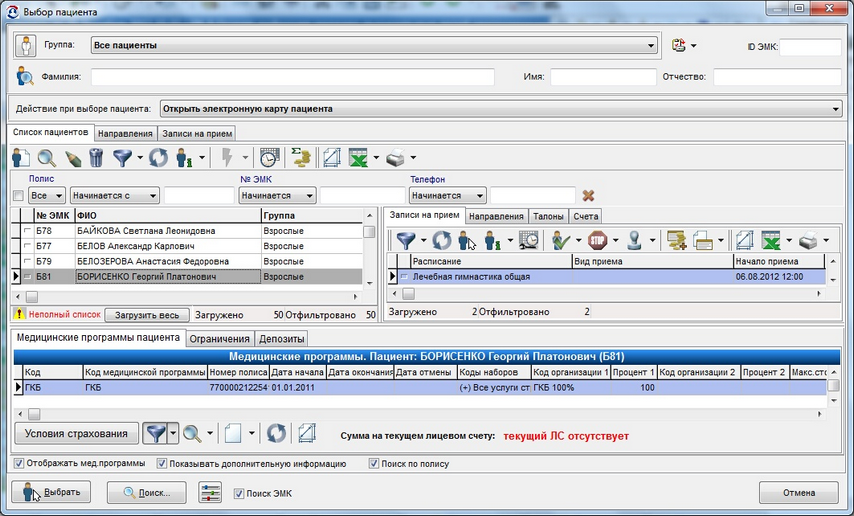The width and height of the screenshot is (854, 516).
Task: Click the printer icon in patient list toolbar
Action: pos(395,158)
